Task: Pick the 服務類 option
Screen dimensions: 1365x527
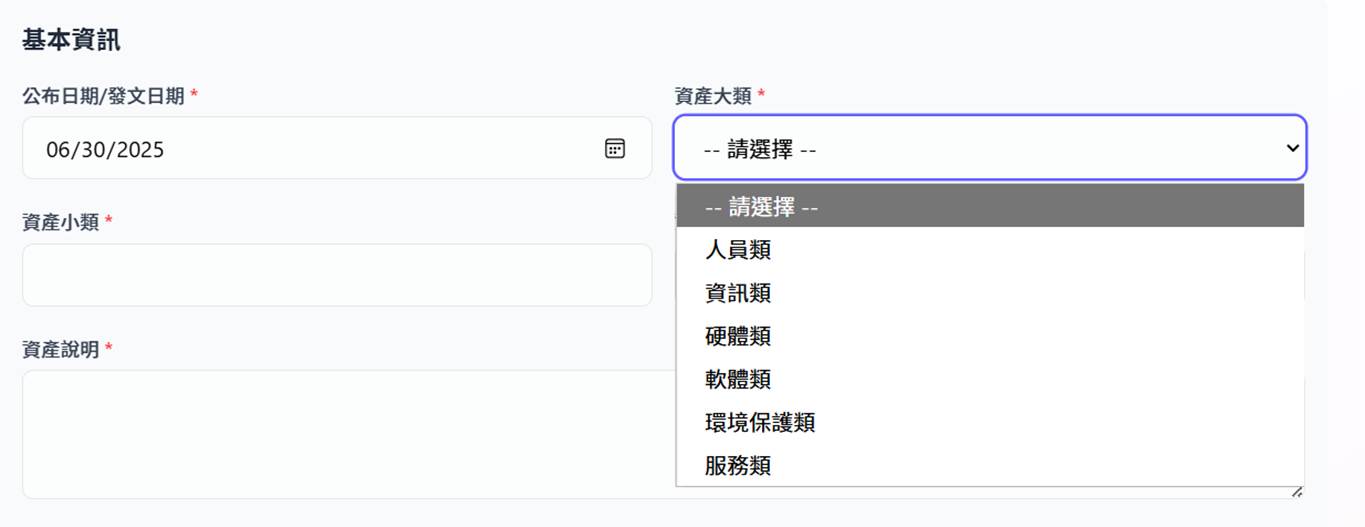Action: (738, 465)
